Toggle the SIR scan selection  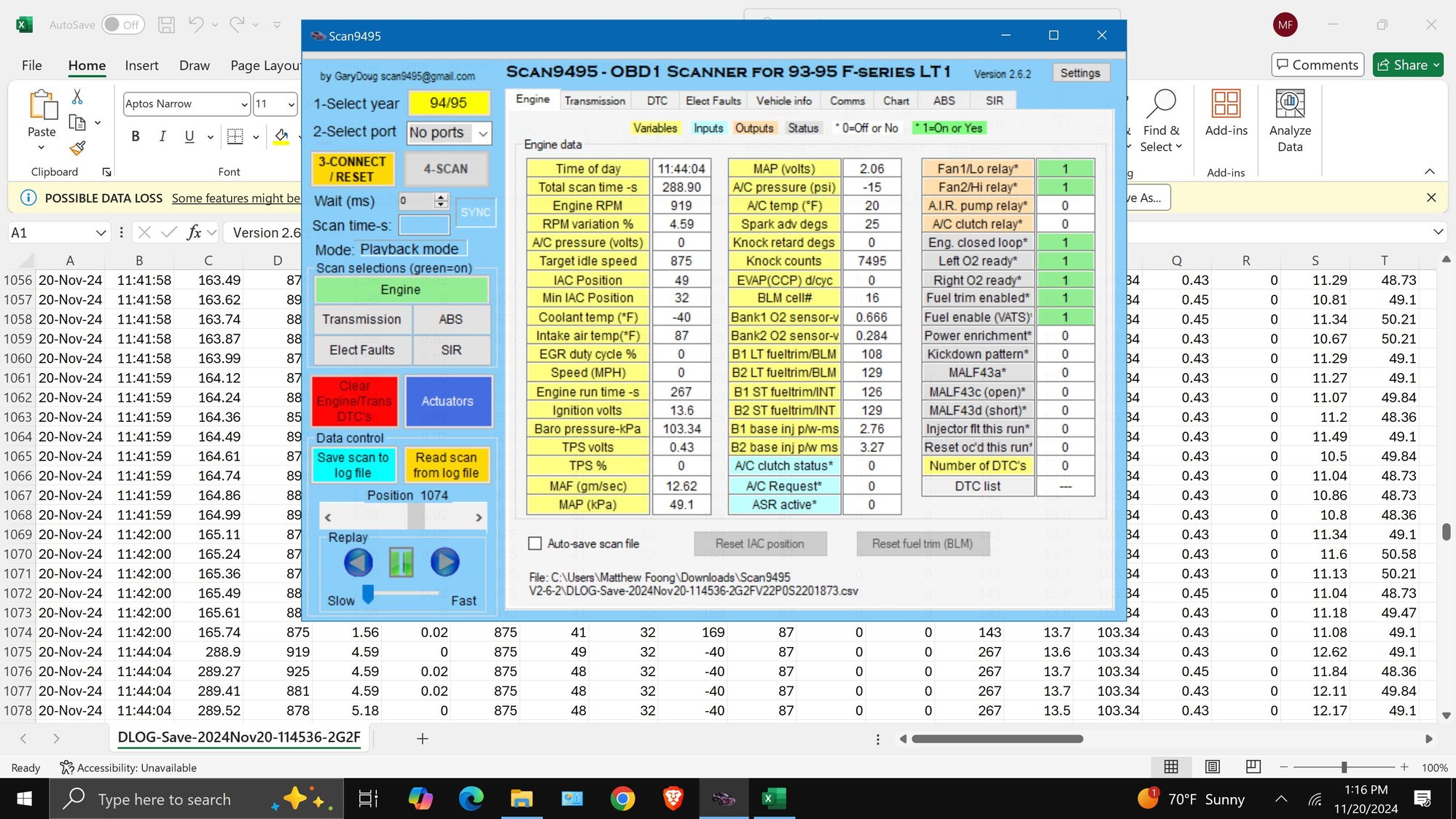[x=450, y=350]
